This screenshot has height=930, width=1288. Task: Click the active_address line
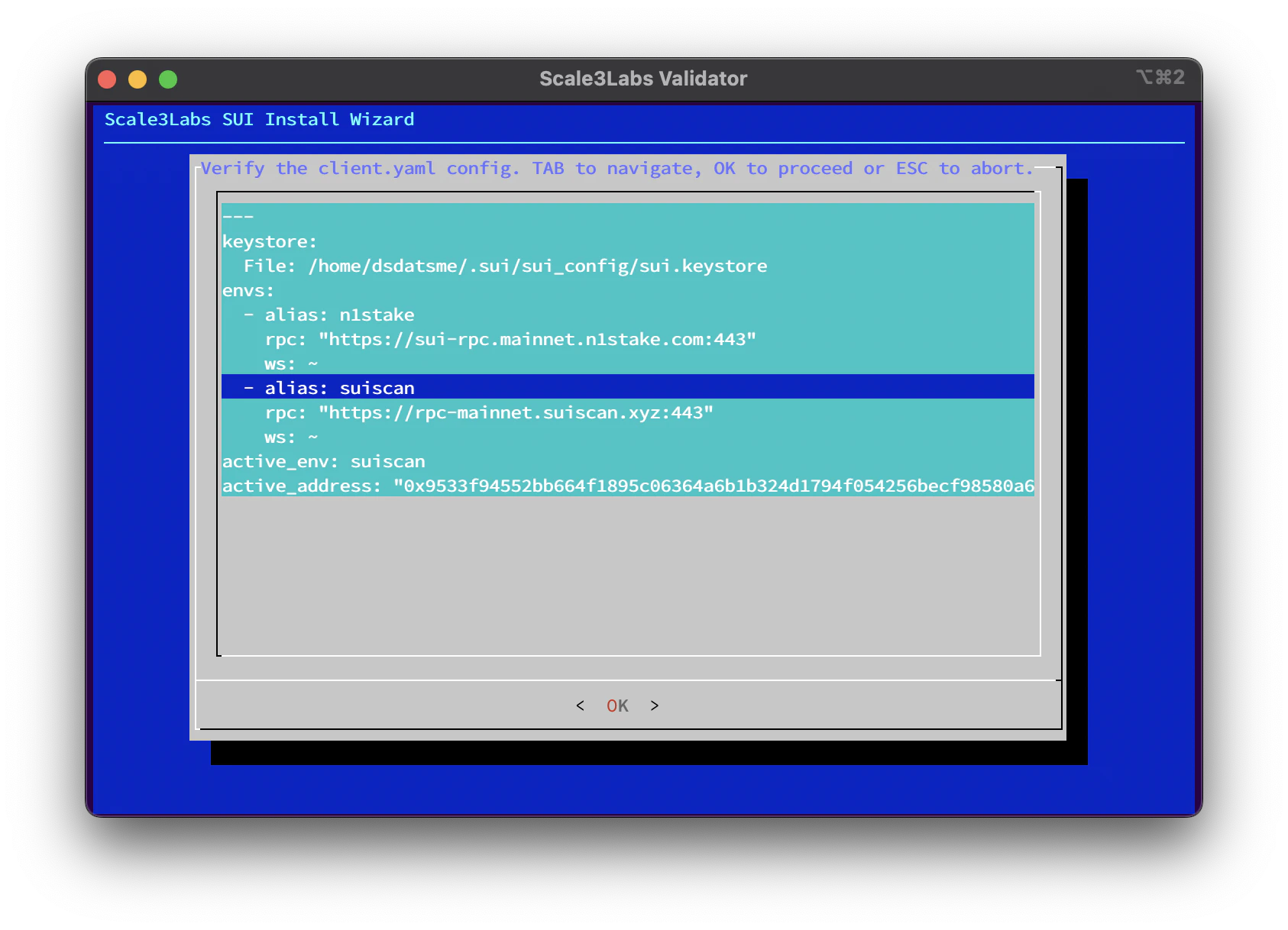628,484
